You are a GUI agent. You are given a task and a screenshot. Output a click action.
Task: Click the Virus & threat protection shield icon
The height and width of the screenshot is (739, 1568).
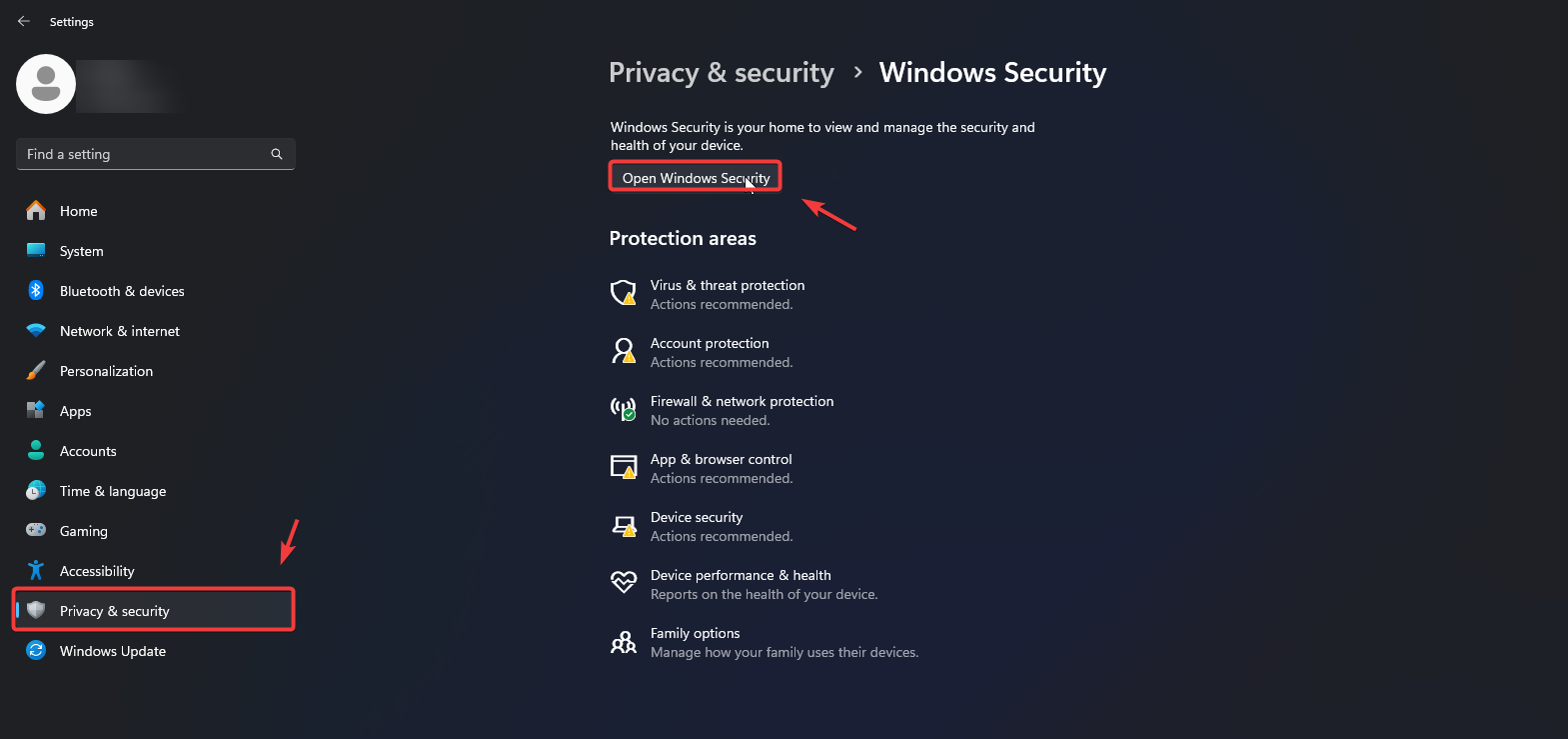[x=624, y=293]
